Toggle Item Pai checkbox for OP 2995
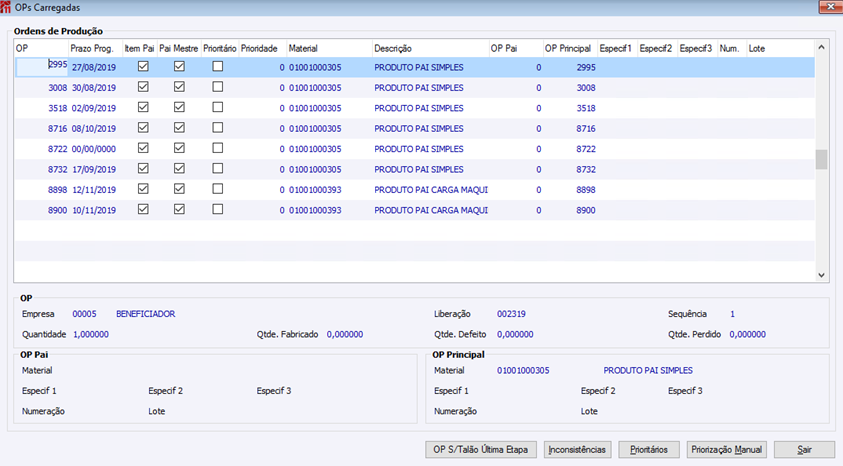Screen dimensions: 843x466 pyautogui.click(x=143, y=67)
